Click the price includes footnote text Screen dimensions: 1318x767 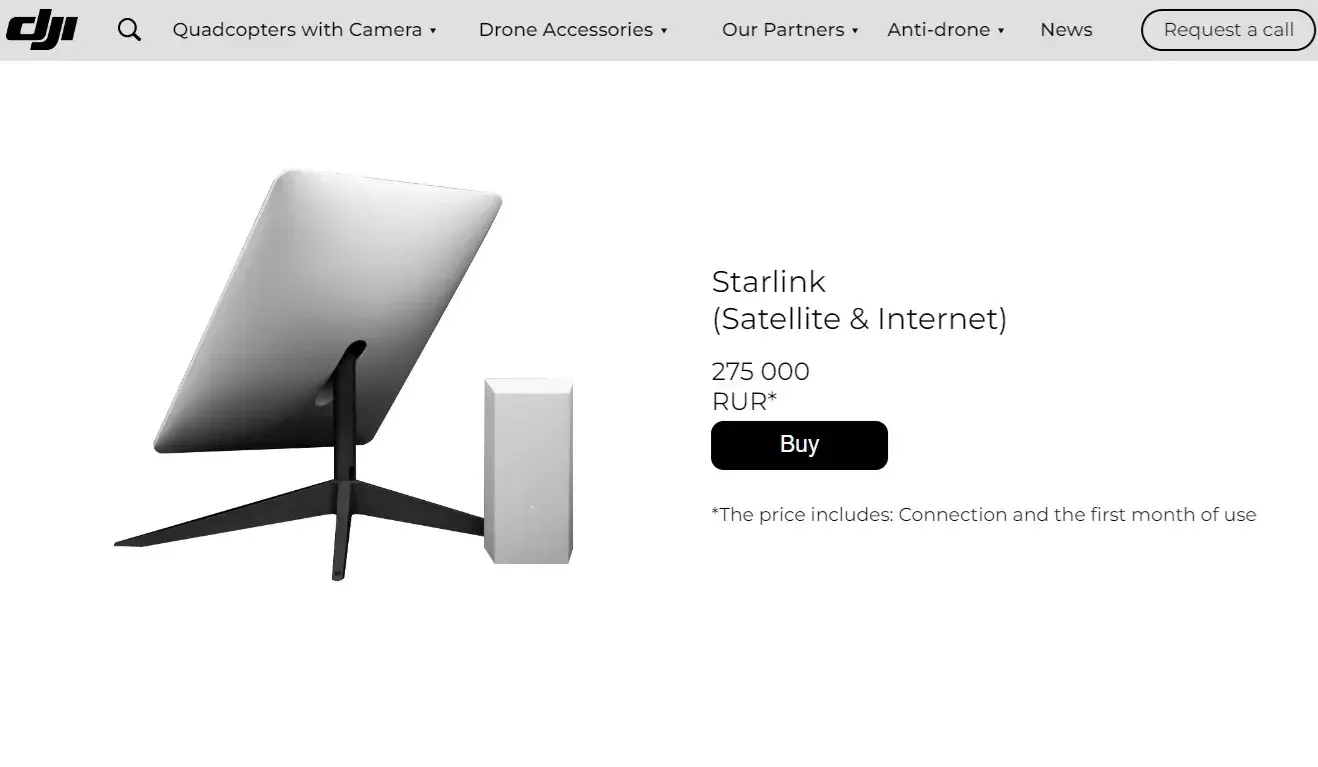984,515
